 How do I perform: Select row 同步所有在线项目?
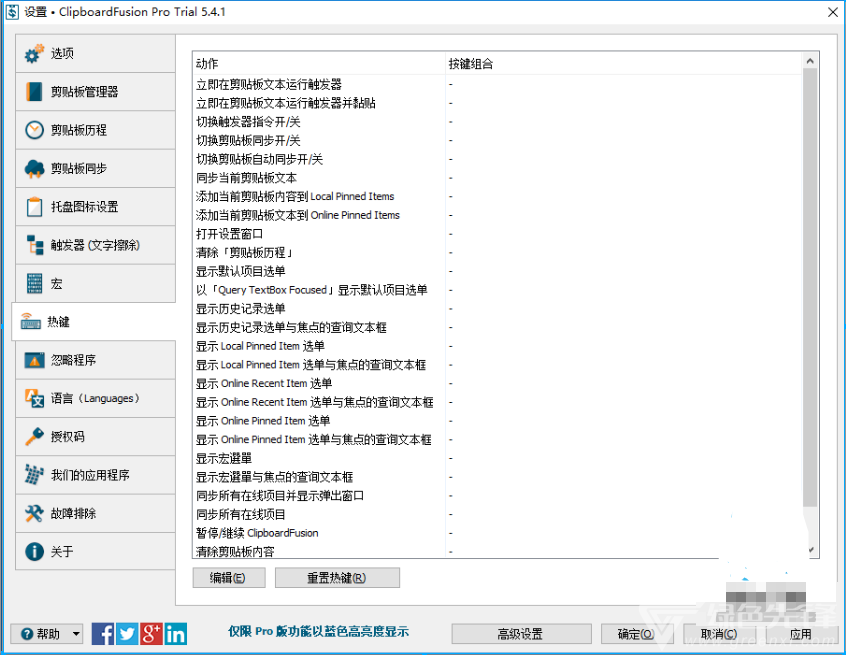[x=497, y=515]
